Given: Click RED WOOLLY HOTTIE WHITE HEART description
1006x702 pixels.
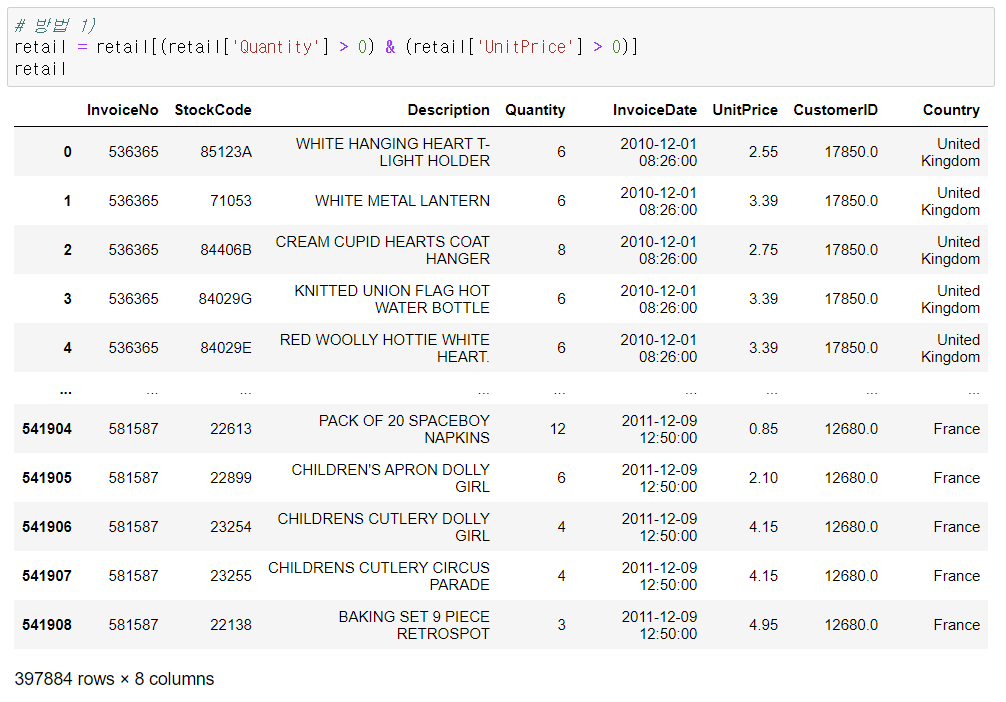Looking at the screenshot, I should (385, 348).
